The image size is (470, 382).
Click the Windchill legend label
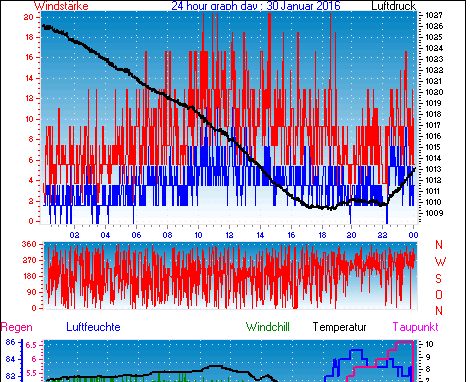click(x=268, y=327)
